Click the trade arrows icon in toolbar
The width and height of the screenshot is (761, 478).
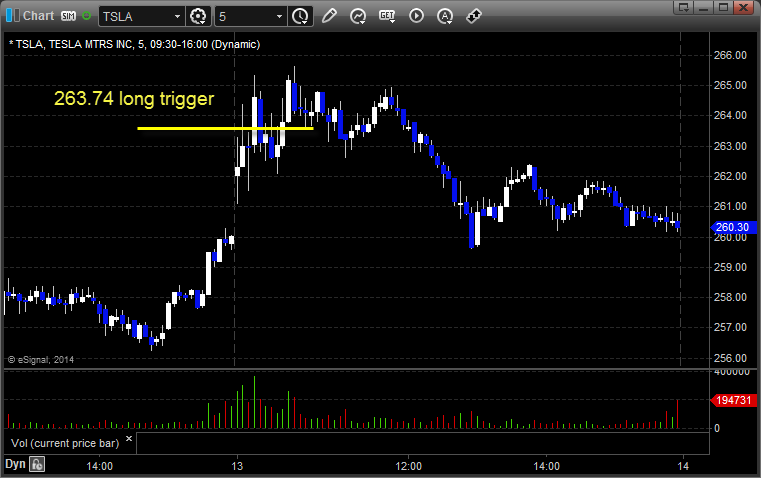474,16
